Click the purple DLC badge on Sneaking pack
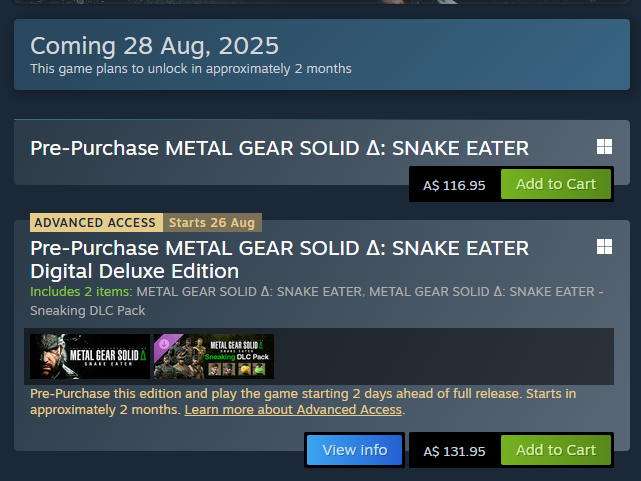641x481 pixels. (165, 344)
